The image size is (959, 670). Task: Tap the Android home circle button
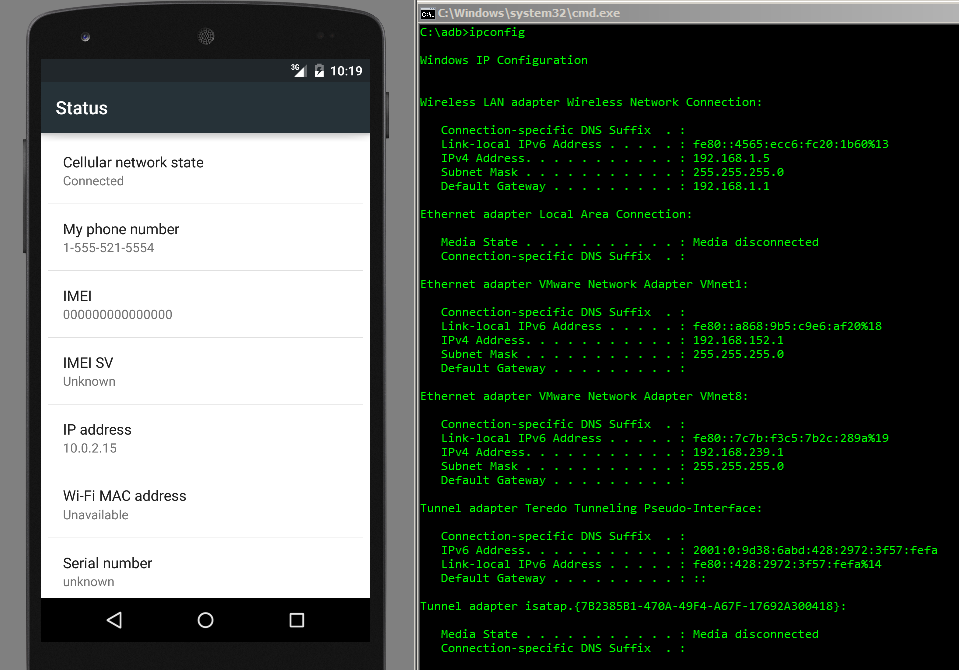point(206,620)
